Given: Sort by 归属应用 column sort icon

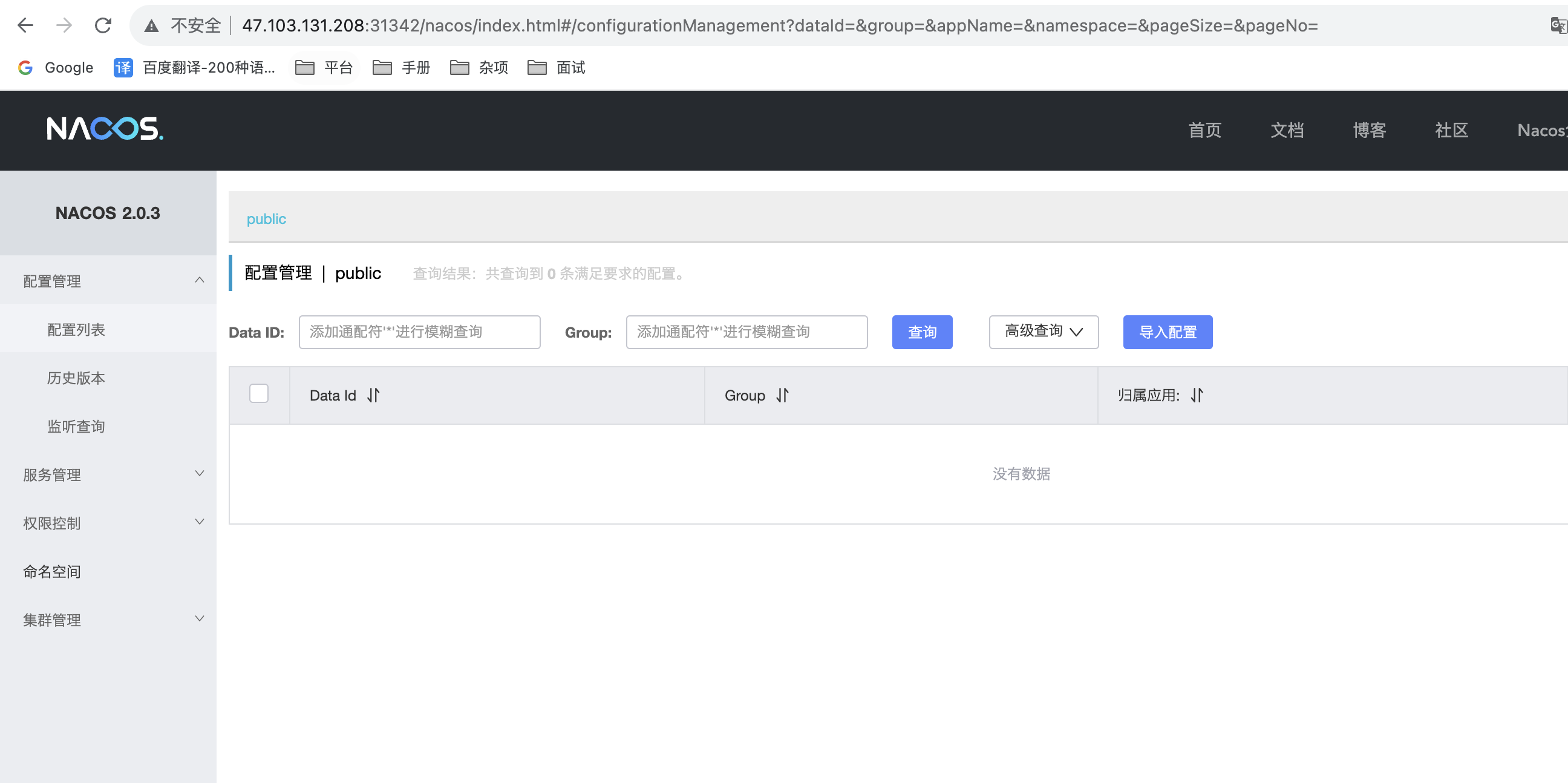Looking at the screenshot, I should (1197, 395).
